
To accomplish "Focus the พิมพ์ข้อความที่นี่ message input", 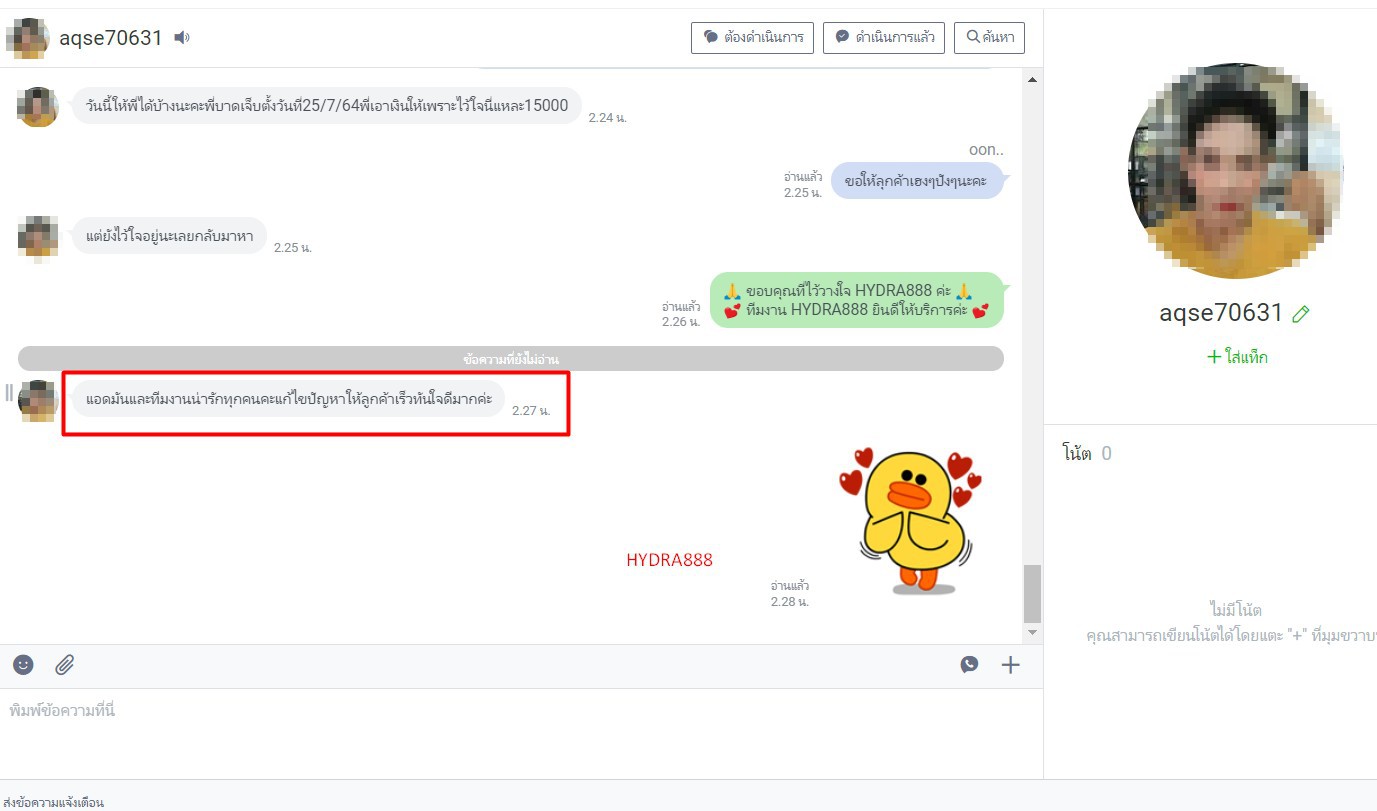I will [500, 711].
